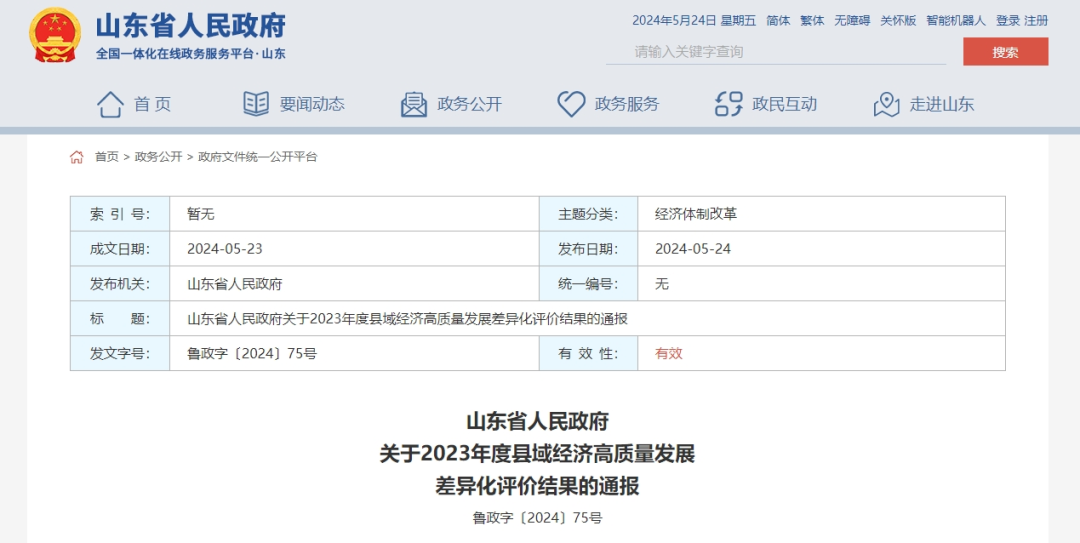
Task: Open the 关怀版 care version
Action: tap(898, 21)
